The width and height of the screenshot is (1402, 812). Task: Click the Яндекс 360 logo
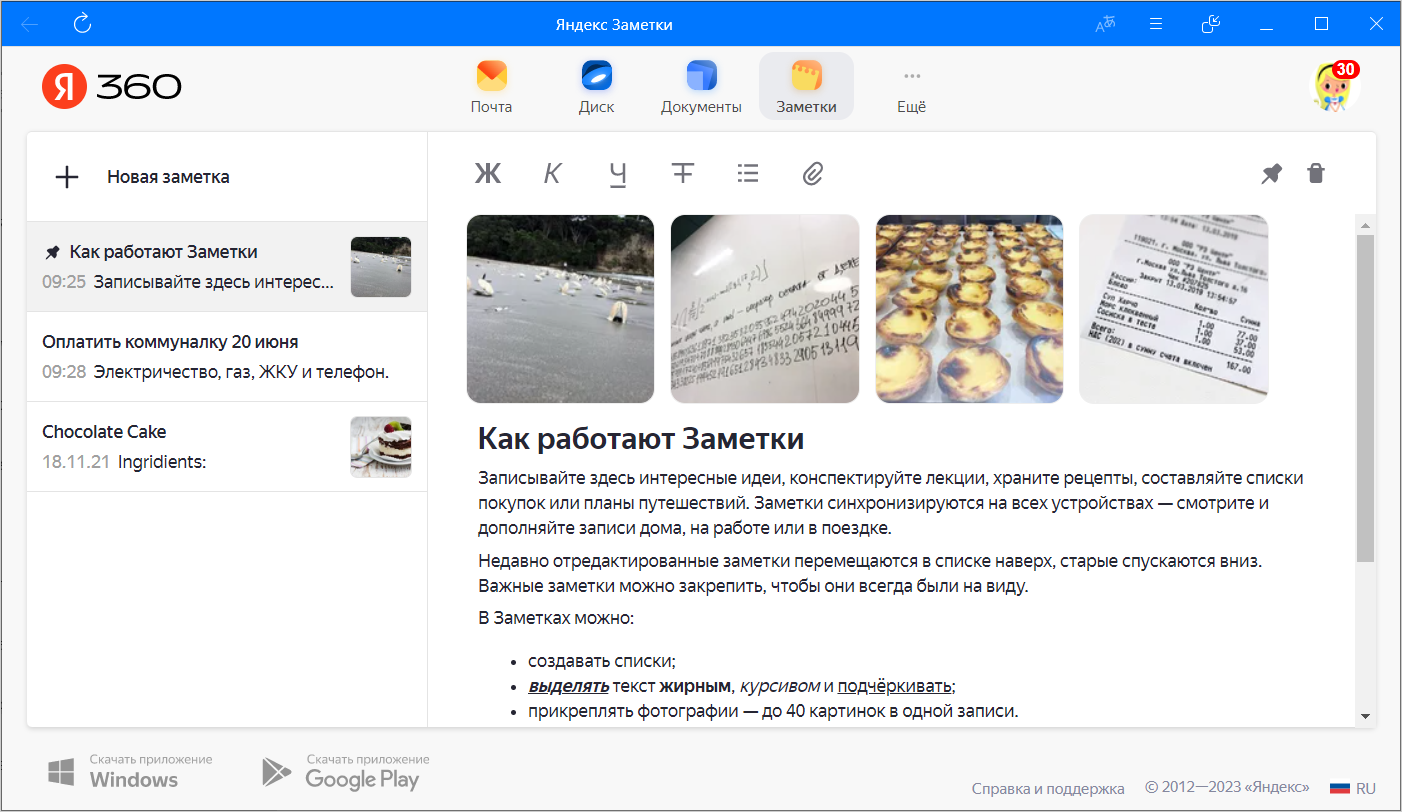(112, 88)
